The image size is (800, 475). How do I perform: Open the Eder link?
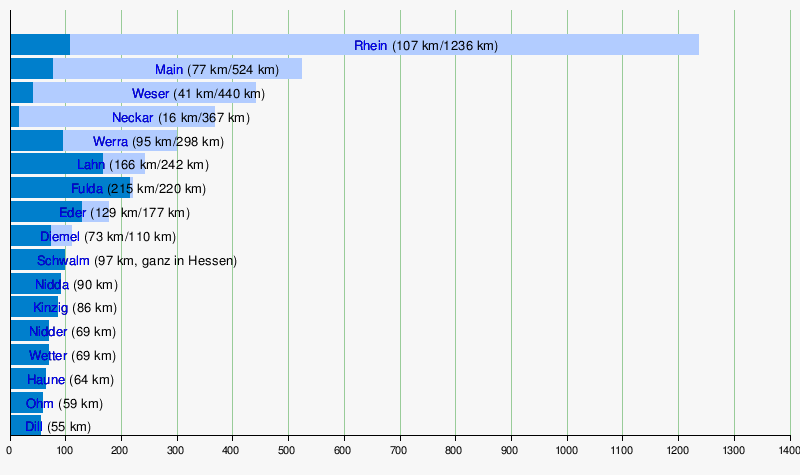(73, 213)
